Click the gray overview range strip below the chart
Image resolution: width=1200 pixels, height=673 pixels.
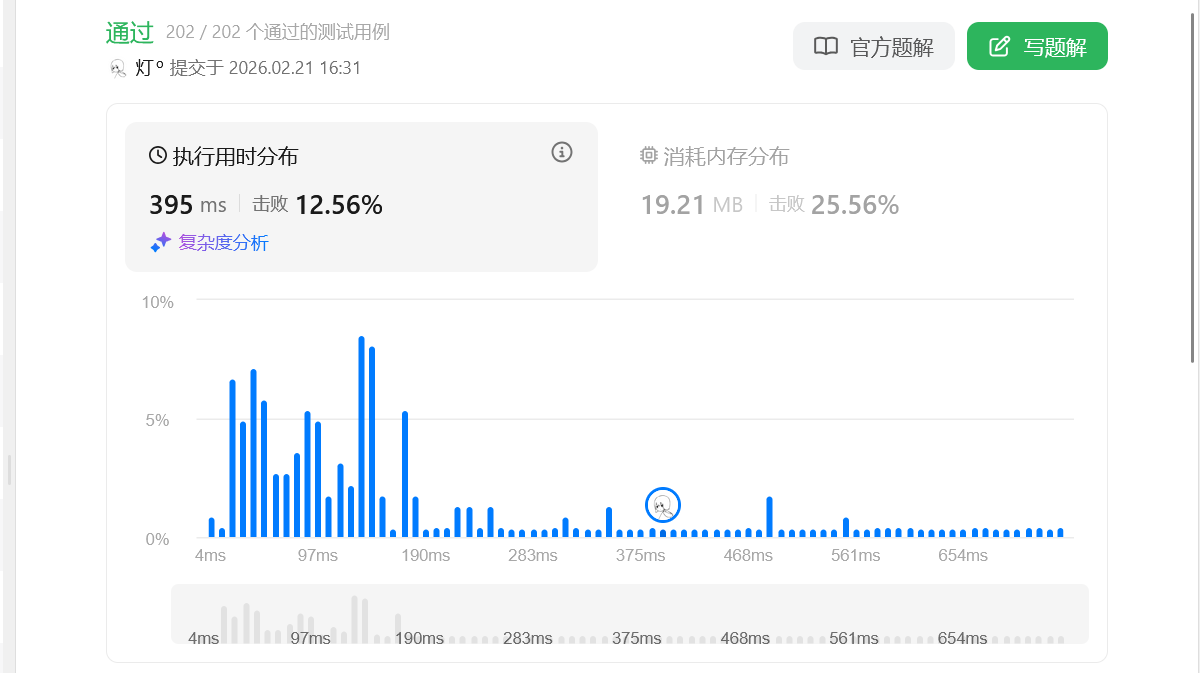630,613
